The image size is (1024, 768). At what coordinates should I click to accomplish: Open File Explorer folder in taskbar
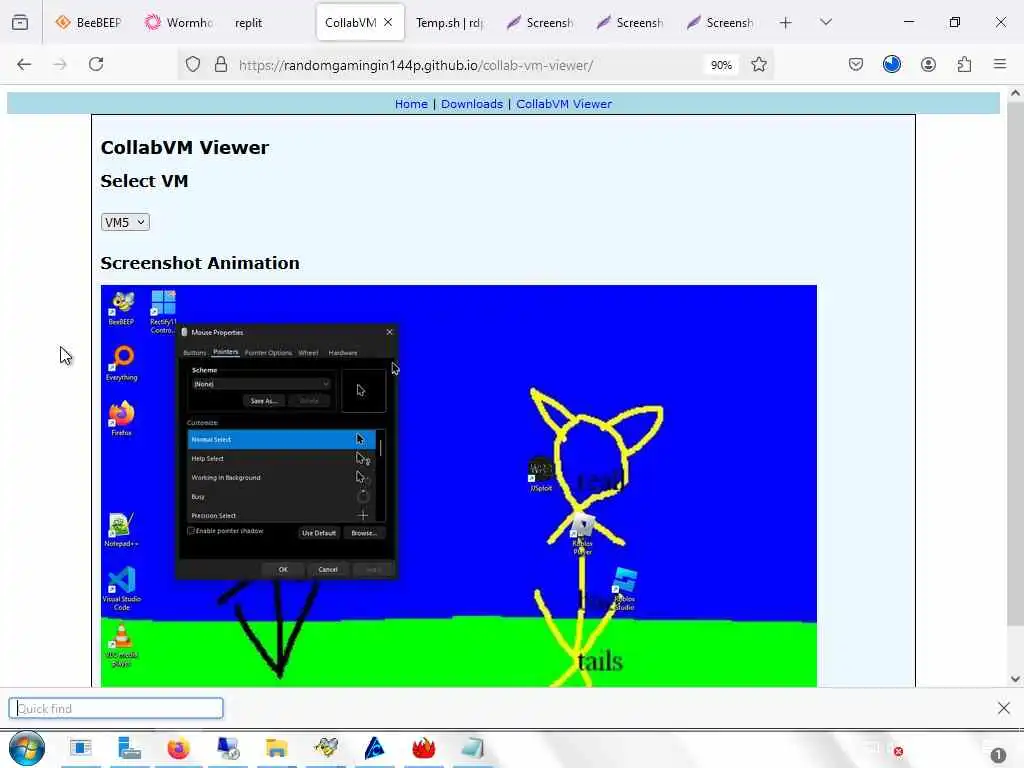(276, 748)
